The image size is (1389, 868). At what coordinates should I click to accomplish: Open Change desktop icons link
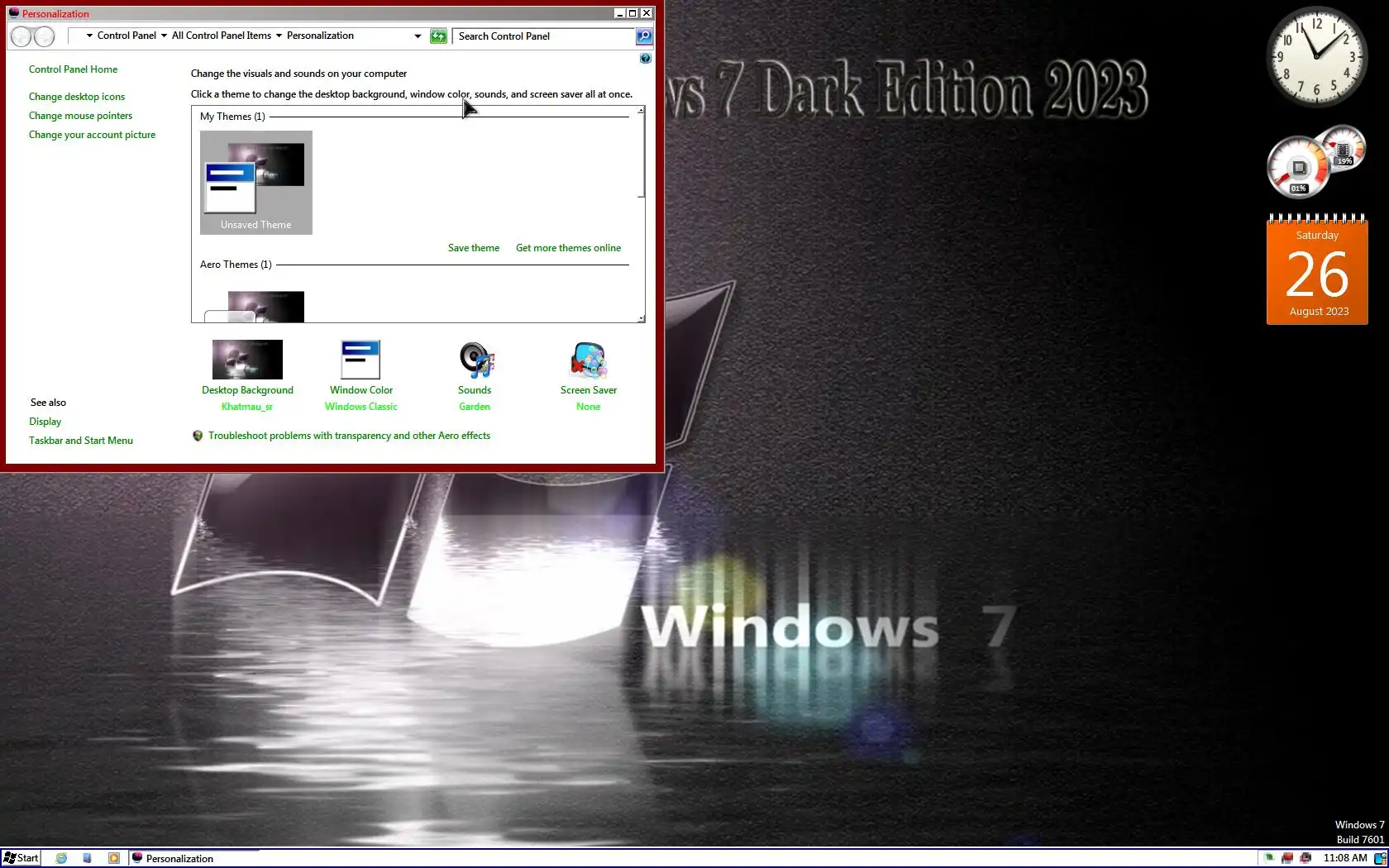click(x=77, y=97)
